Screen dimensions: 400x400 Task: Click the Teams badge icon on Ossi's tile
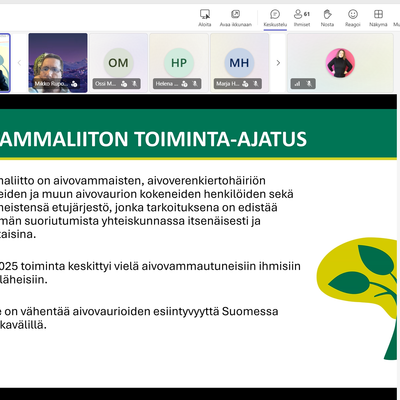pos(124,84)
